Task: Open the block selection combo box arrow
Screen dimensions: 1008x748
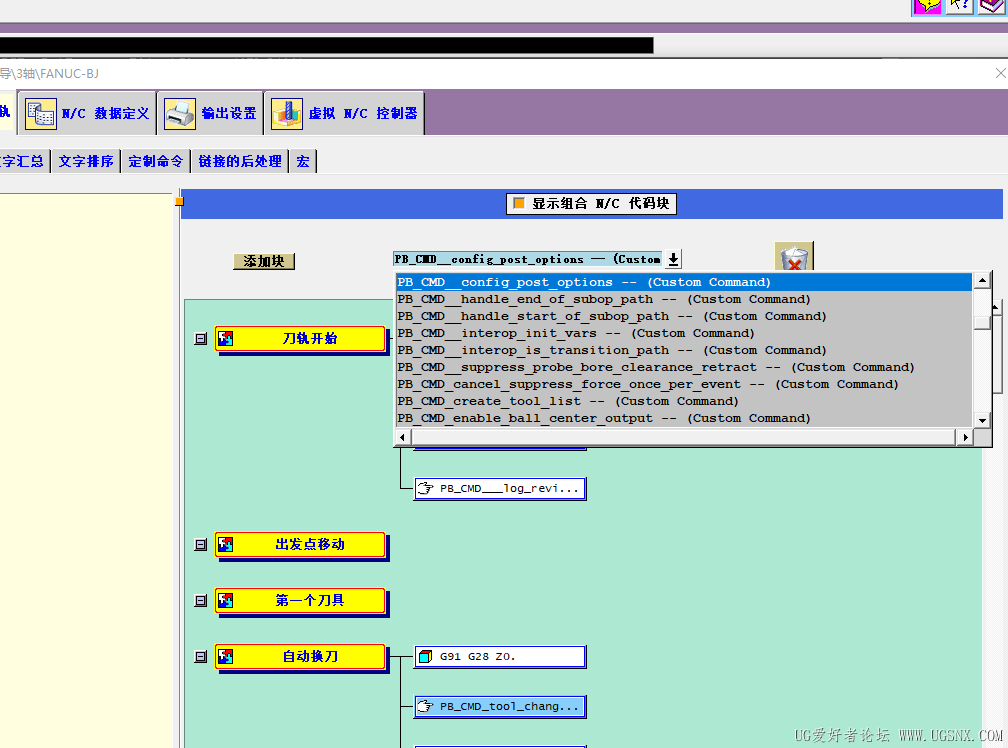Action: coord(673,259)
